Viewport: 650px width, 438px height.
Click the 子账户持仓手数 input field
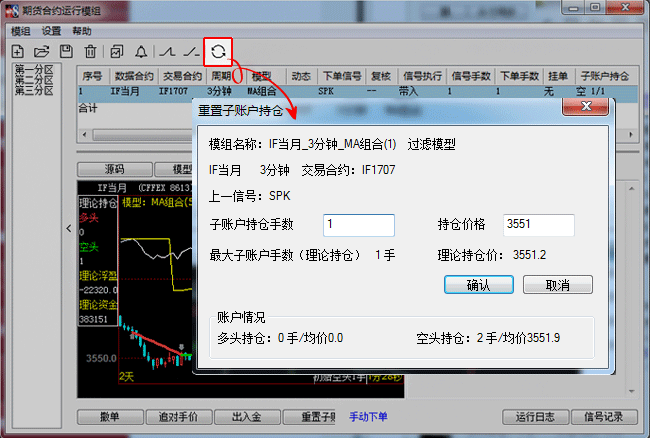point(359,225)
